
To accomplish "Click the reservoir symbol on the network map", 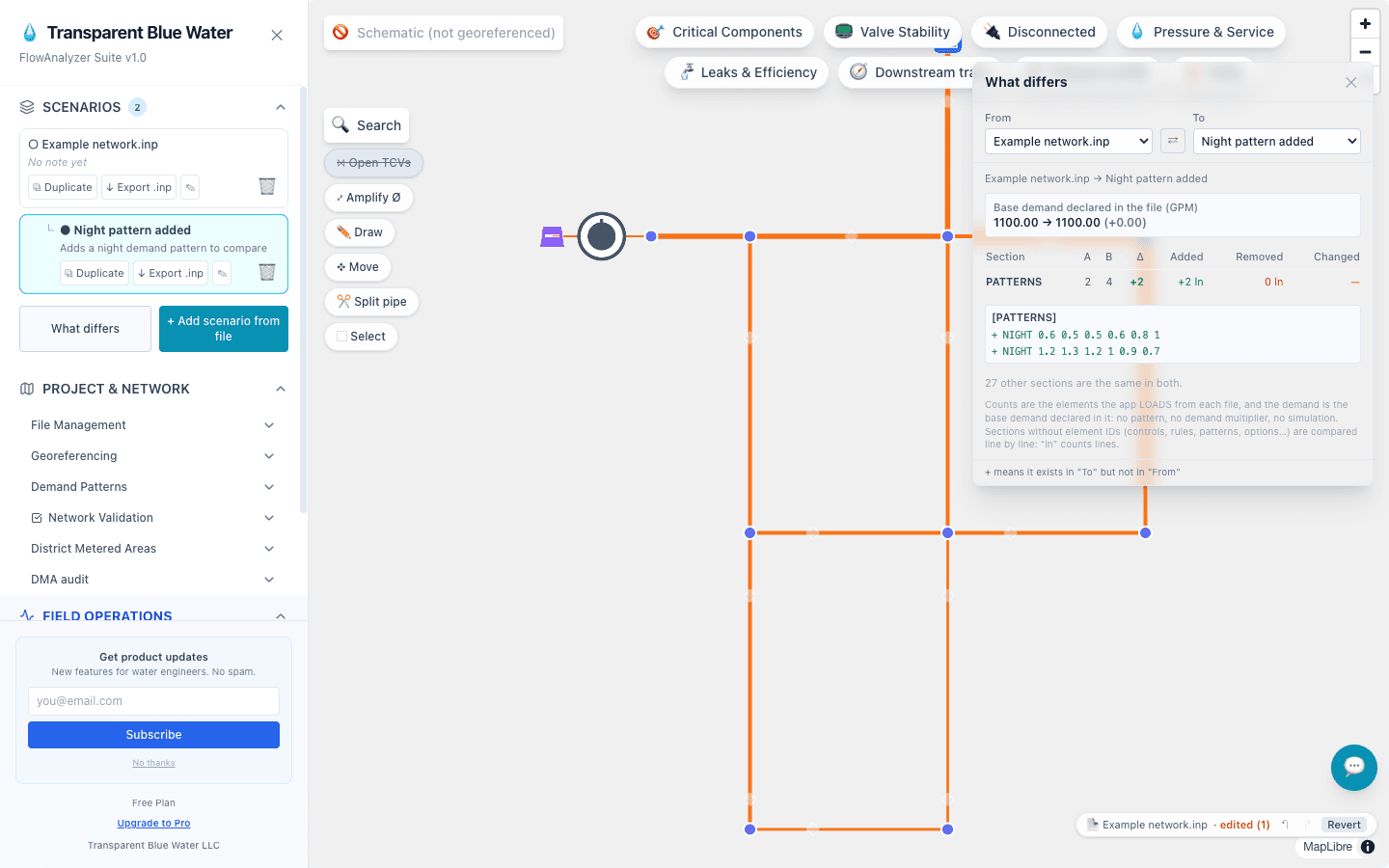I will 553,236.
